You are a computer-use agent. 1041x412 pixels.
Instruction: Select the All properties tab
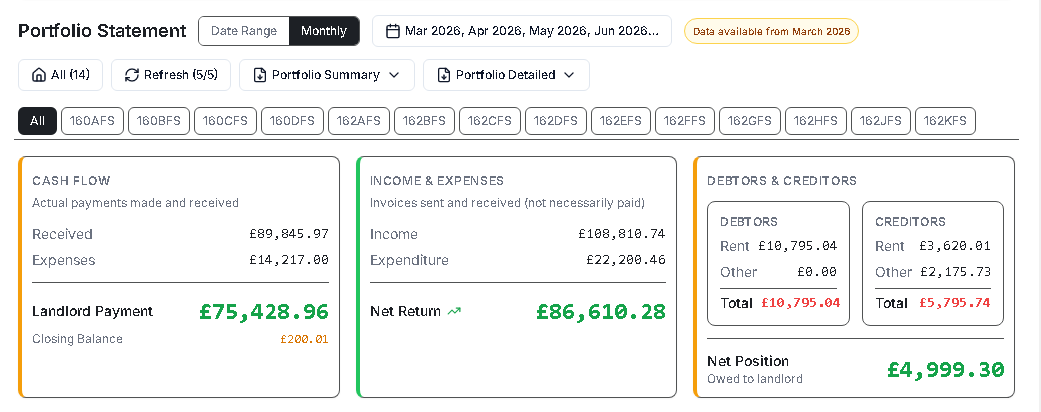coord(37,121)
